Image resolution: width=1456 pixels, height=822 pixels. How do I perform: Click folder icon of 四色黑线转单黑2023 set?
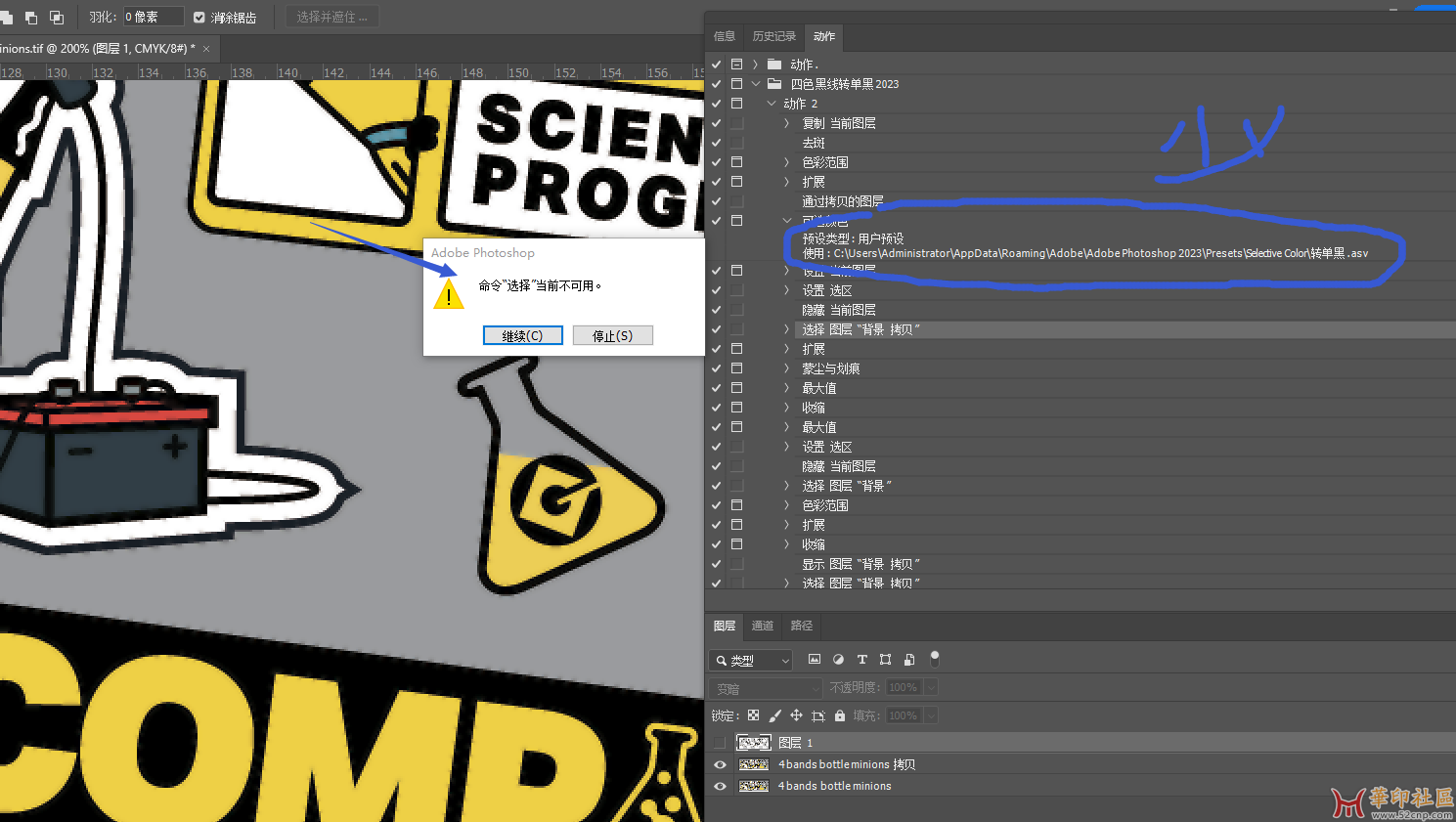point(774,84)
